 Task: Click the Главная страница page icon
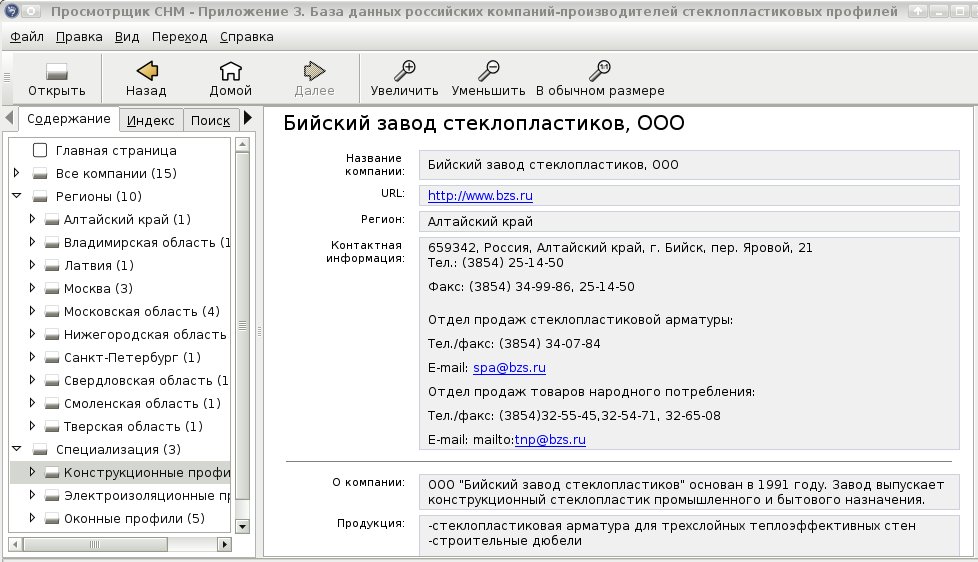(x=40, y=150)
